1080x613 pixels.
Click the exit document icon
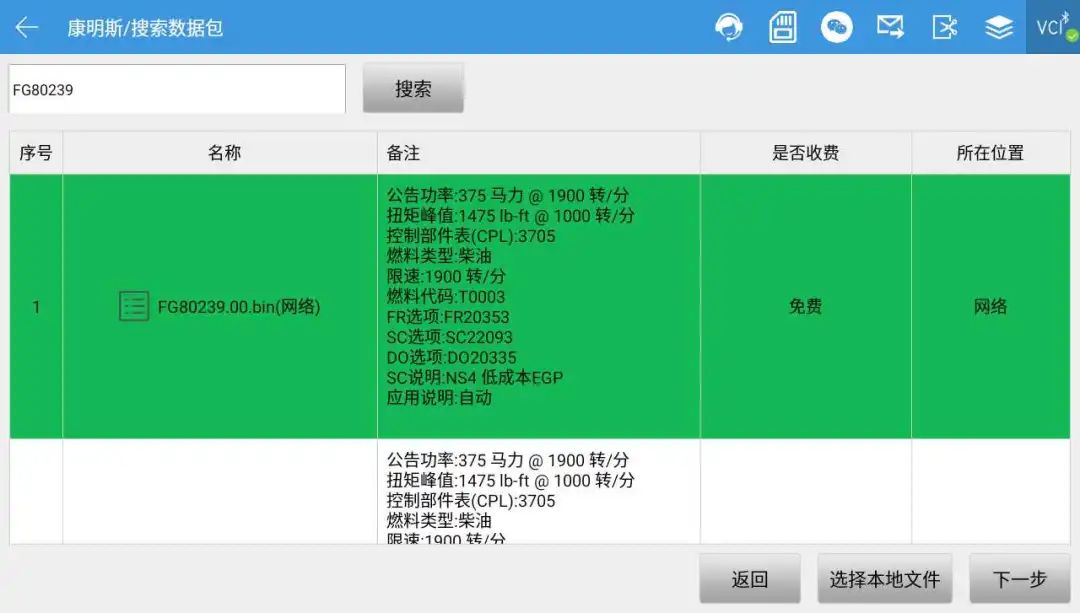pos(944,28)
